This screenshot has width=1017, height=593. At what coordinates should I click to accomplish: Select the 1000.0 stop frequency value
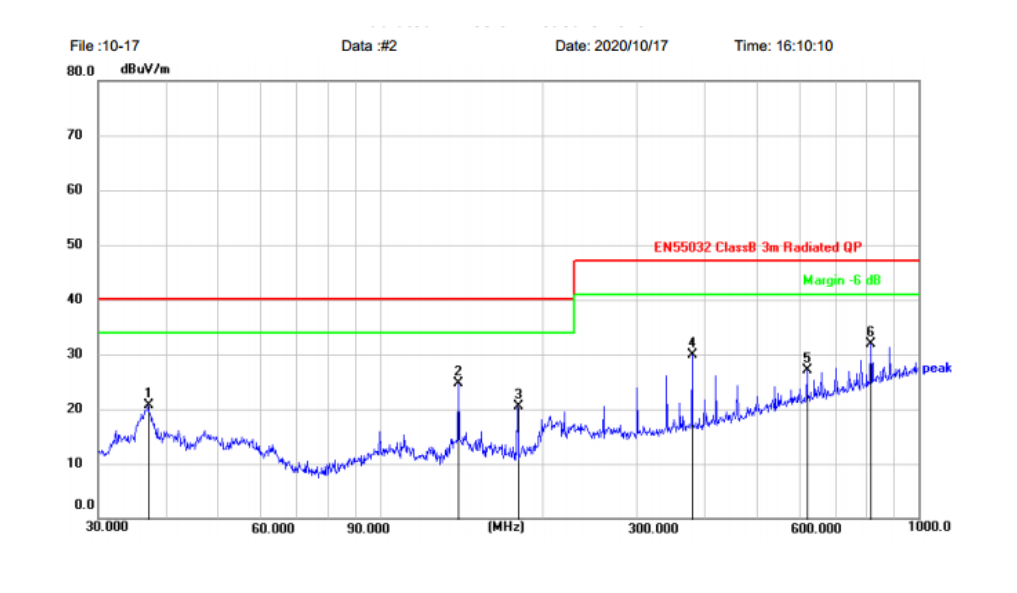click(929, 527)
